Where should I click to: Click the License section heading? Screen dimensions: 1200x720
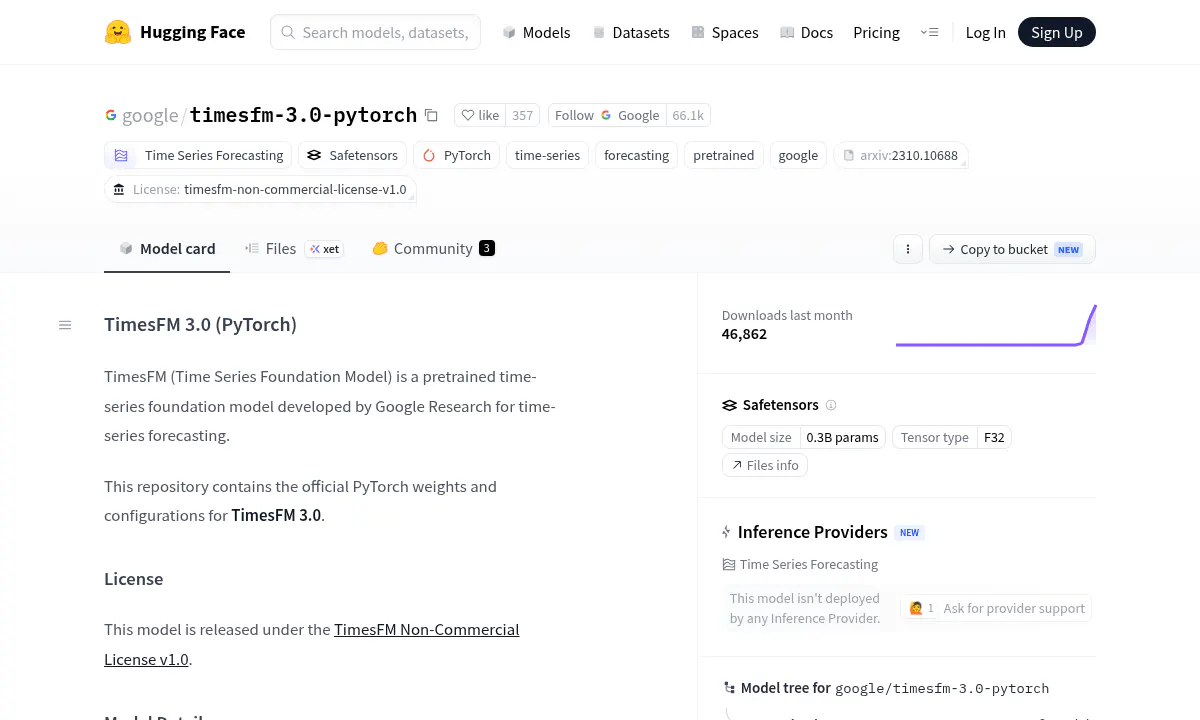133,579
